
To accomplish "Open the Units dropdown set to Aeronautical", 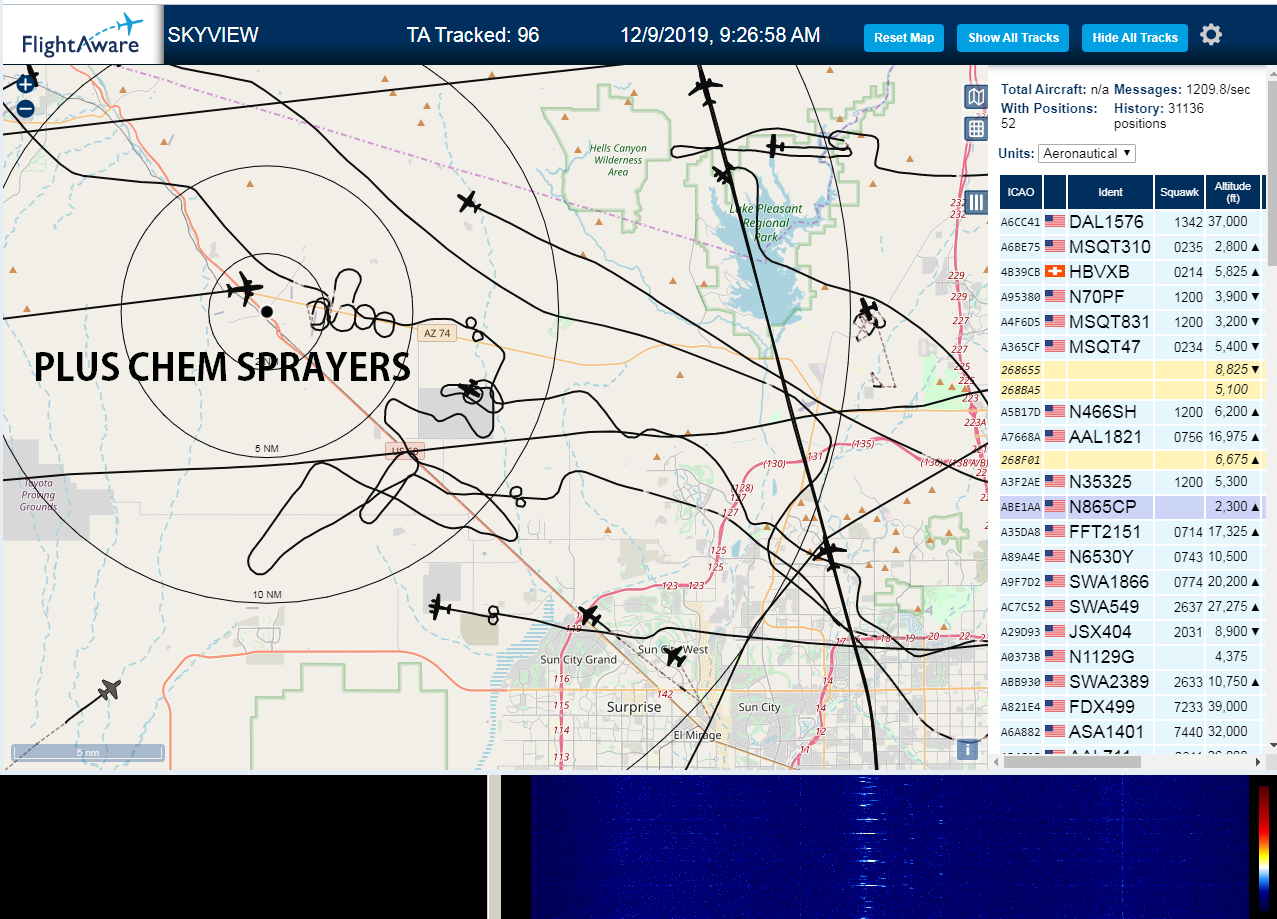I will coord(1087,153).
